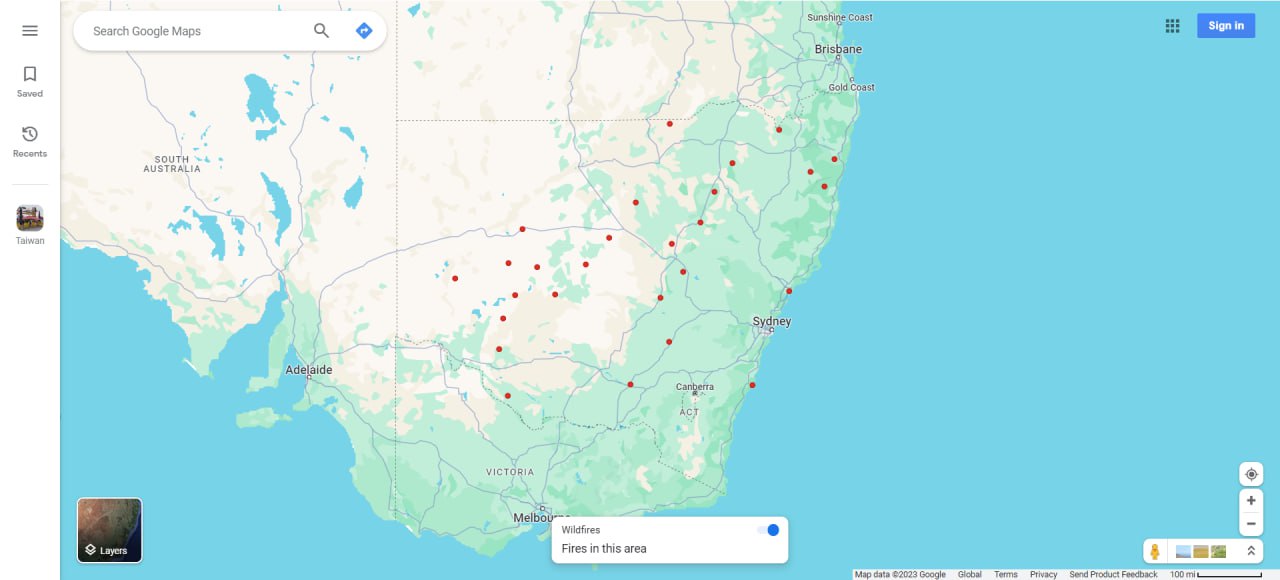Screen dimensions: 1280x580
Task: Zoom in with the plus button
Action: (1250, 500)
